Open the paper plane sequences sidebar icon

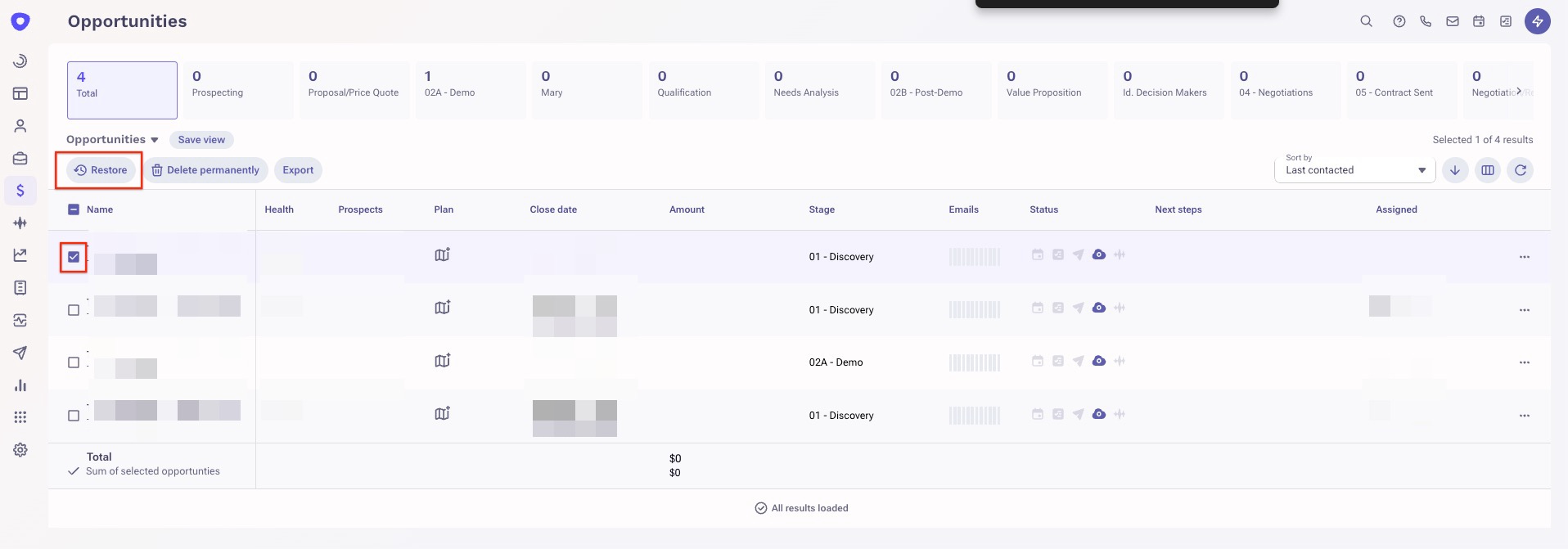[x=20, y=353]
